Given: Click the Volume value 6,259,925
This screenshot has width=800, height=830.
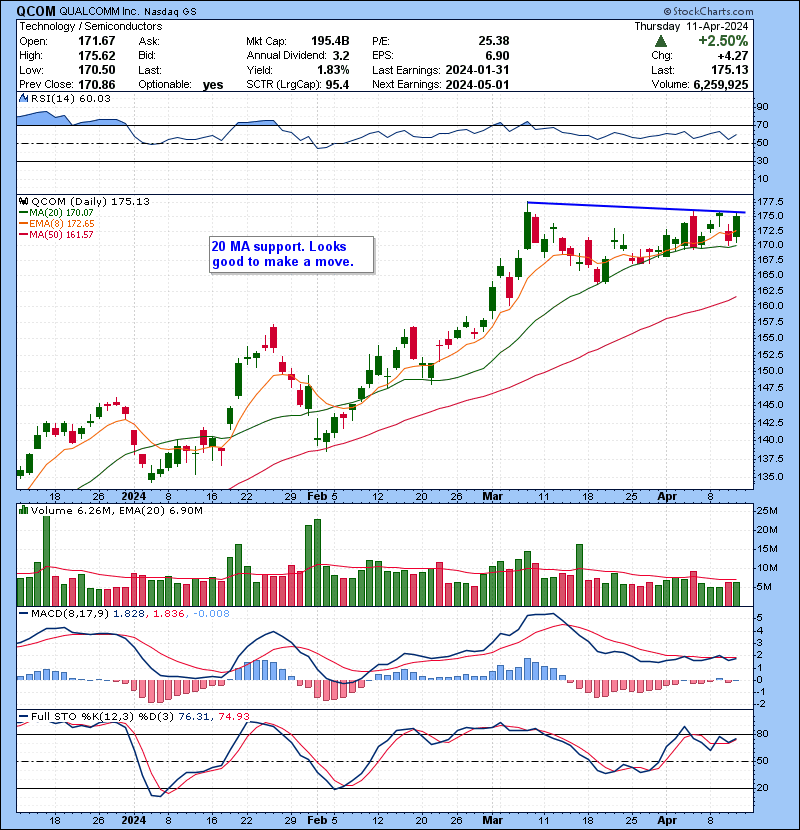Looking at the screenshot, I should (721, 85).
